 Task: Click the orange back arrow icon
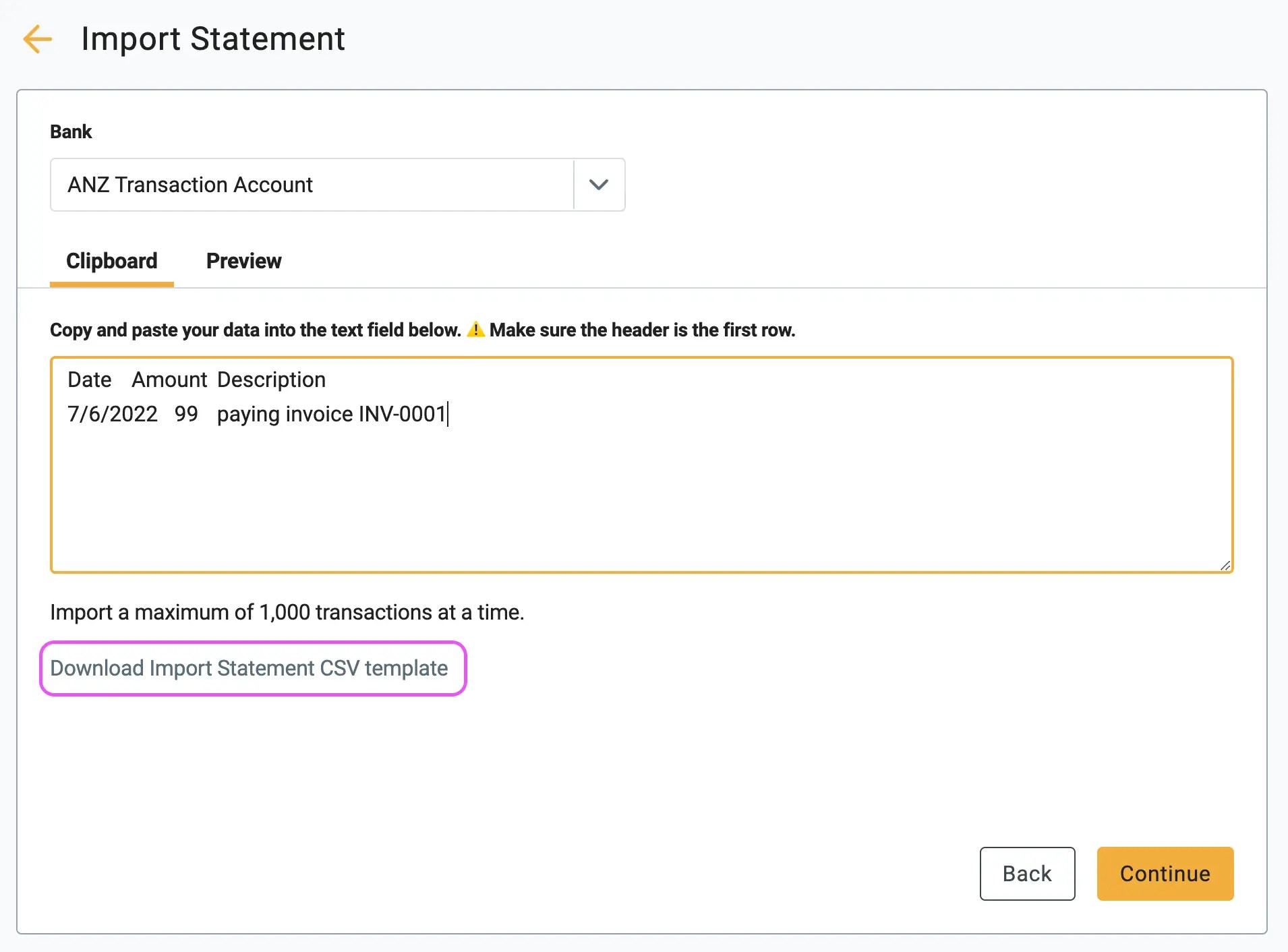38,39
